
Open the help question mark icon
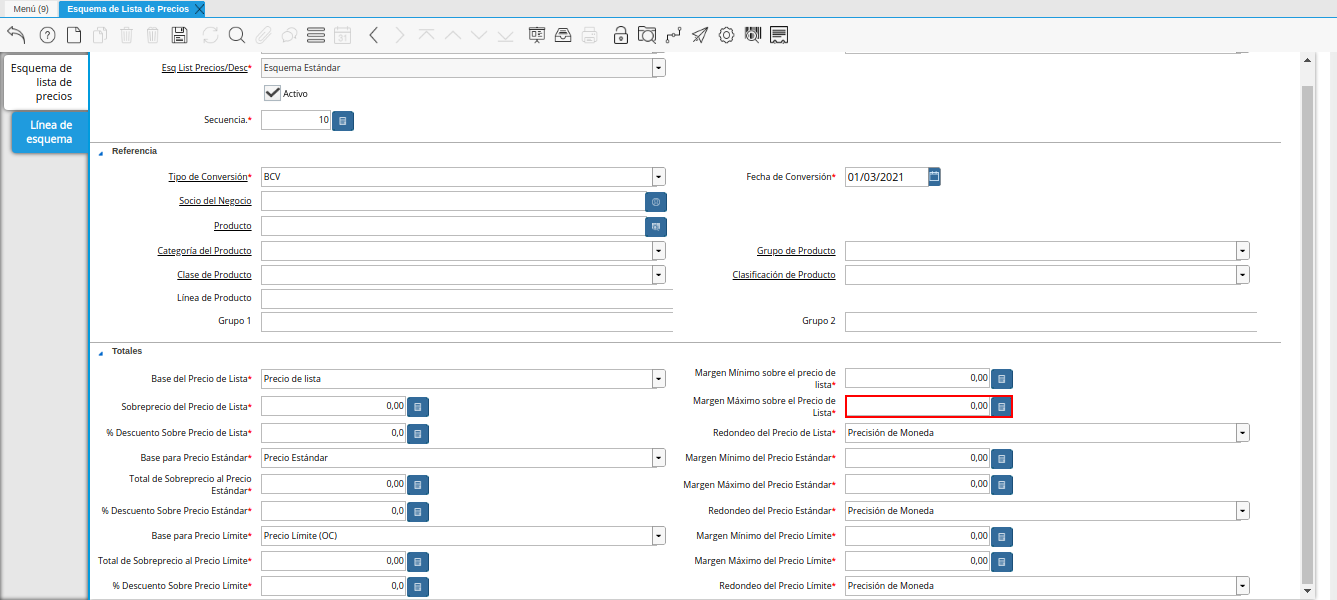(x=47, y=35)
